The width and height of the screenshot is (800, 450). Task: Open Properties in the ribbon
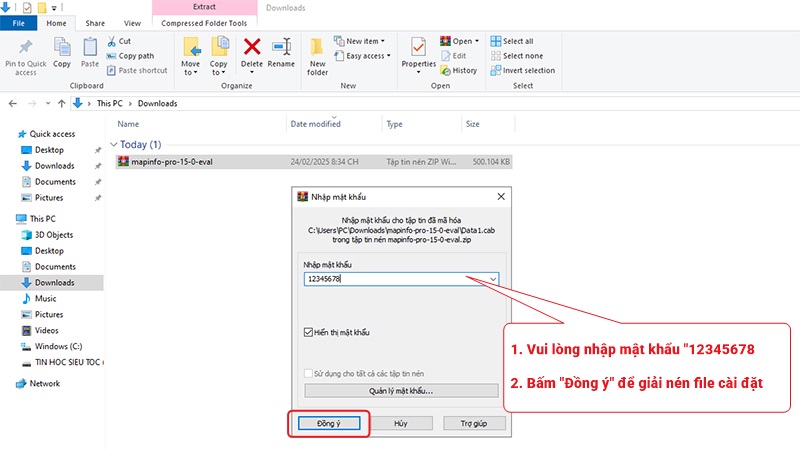pos(418,55)
